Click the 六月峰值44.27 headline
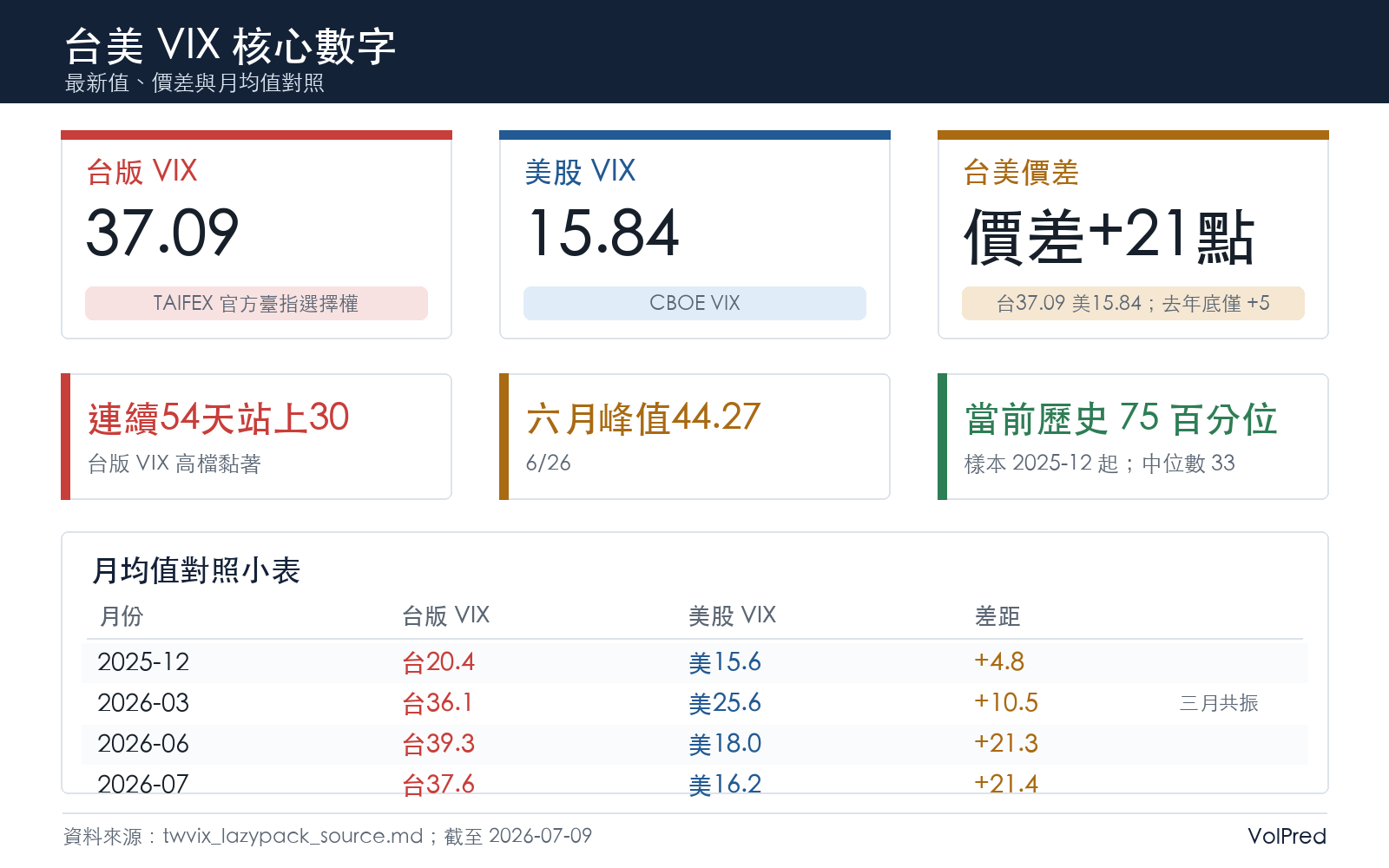Viewport: 1389px width, 868px height. [643, 418]
